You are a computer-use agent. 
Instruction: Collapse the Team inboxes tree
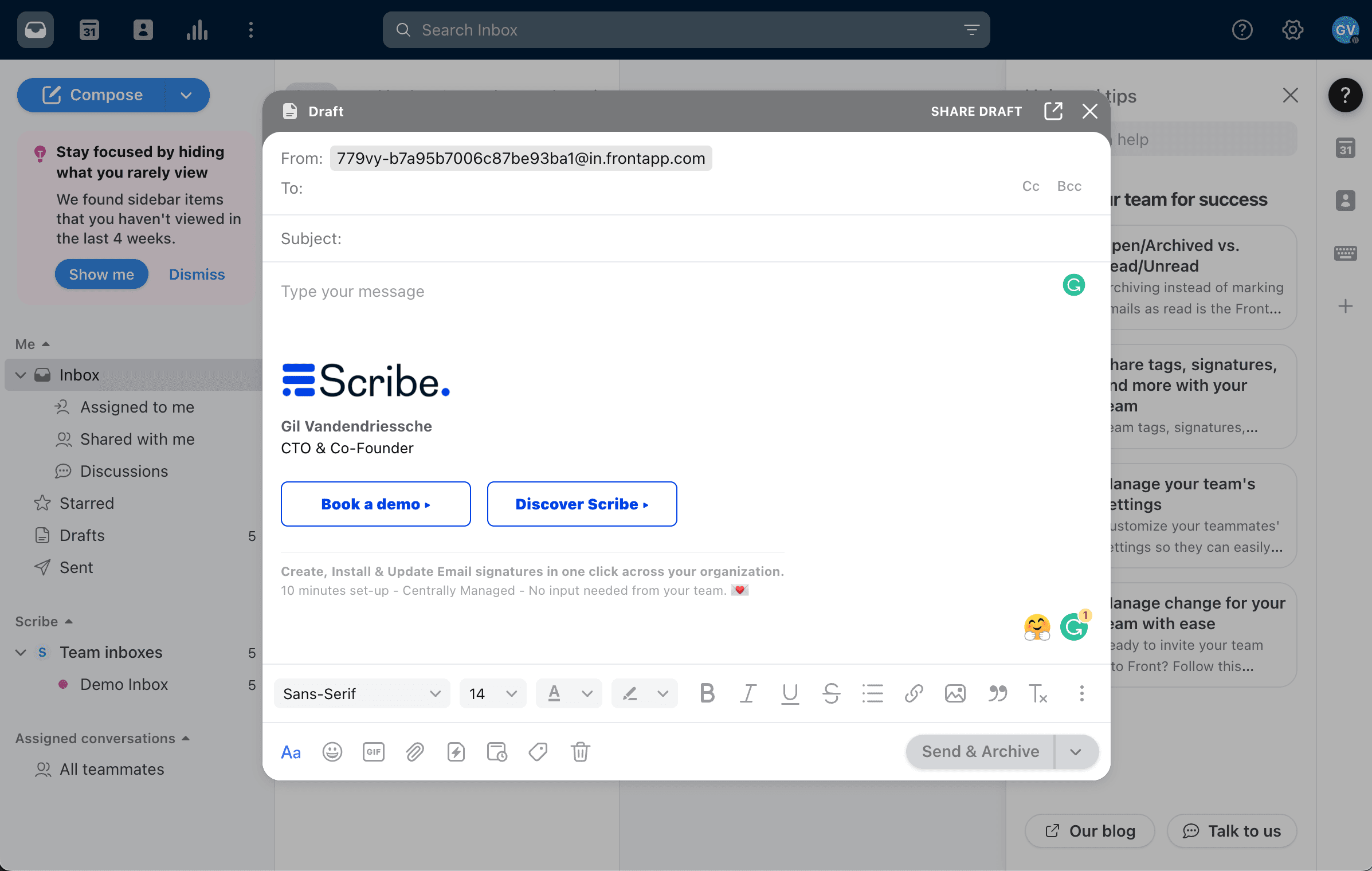point(21,653)
